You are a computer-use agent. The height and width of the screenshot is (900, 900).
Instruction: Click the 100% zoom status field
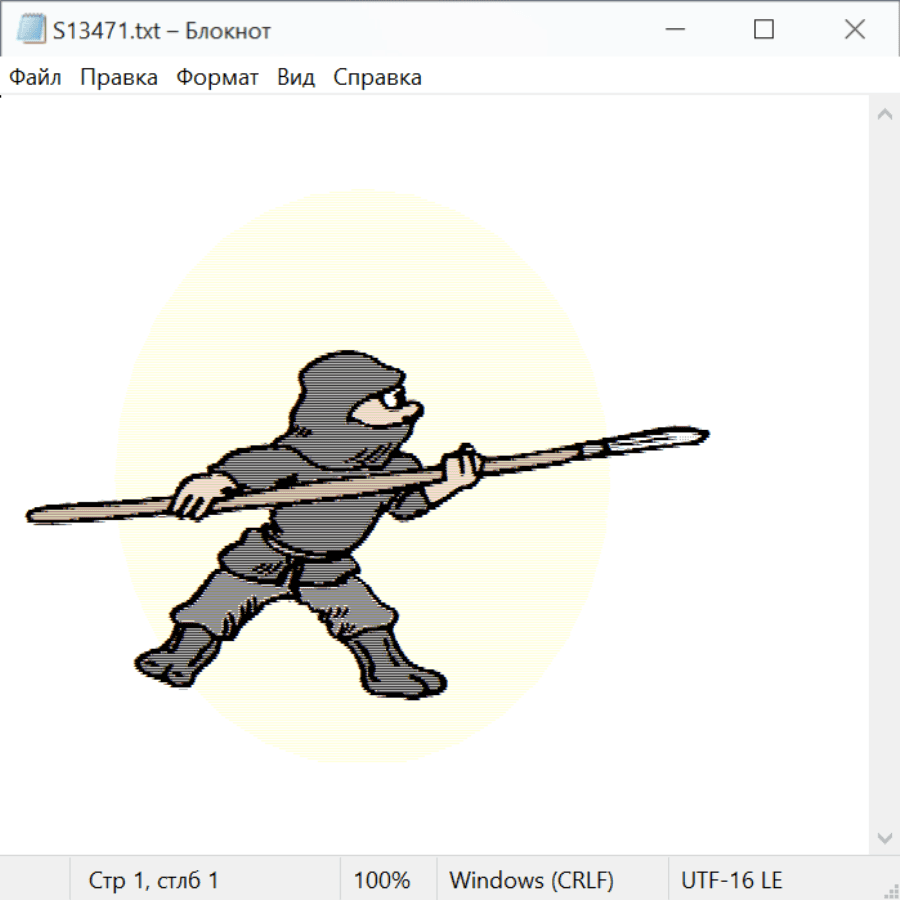pyautogui.click(x=382, y=881)
